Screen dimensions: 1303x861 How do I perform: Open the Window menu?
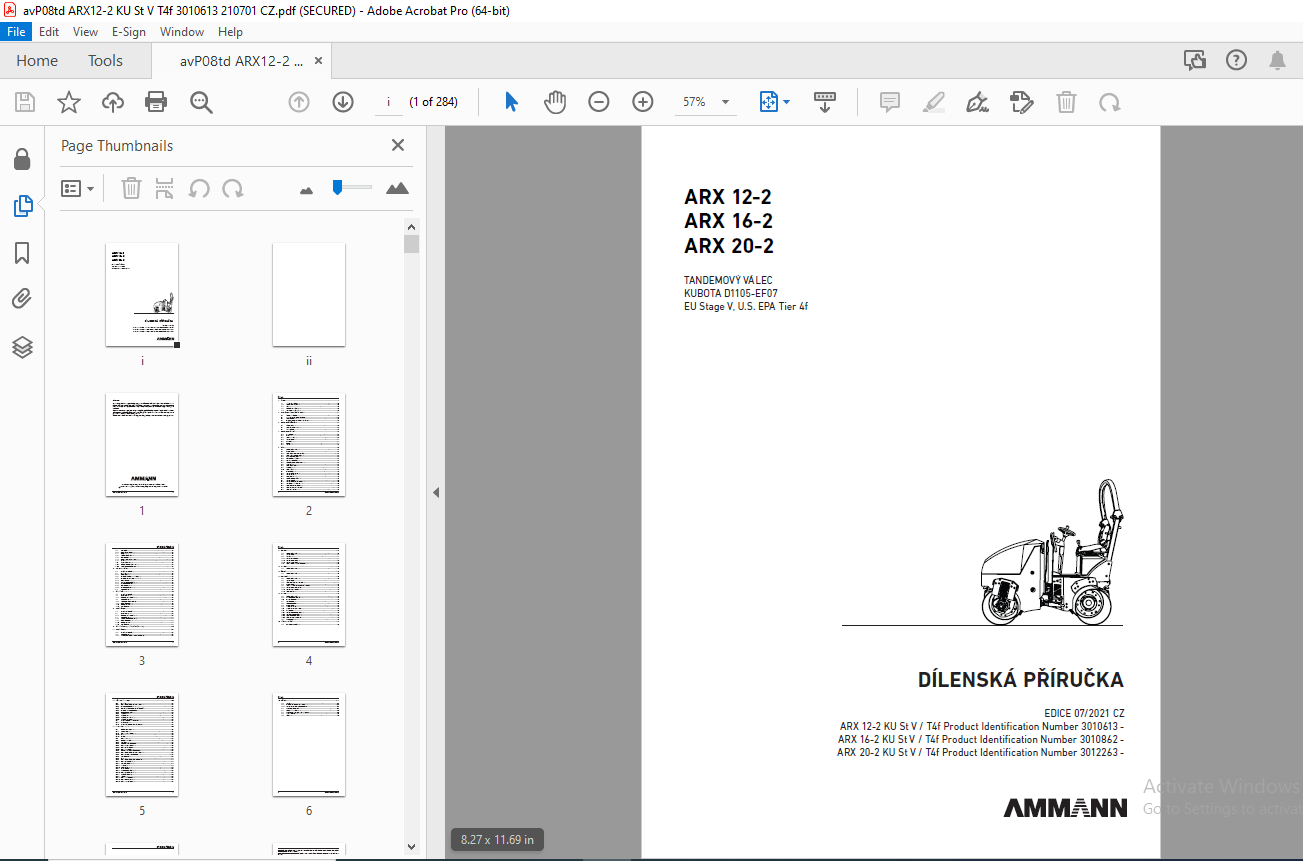(182, 32)
